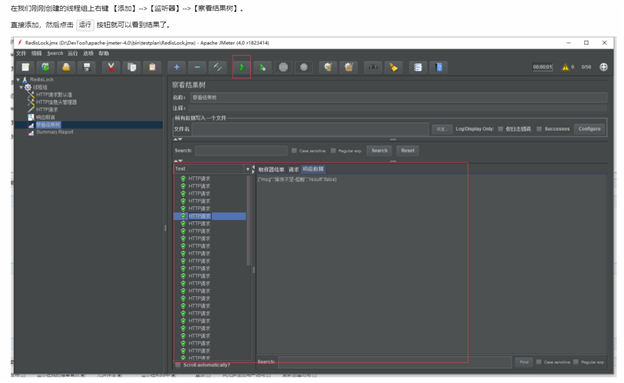The height and width of the screenshot is (383, 624).
Task: Collapse all nodes with the minus icon
Action: [x=197, y=67]
